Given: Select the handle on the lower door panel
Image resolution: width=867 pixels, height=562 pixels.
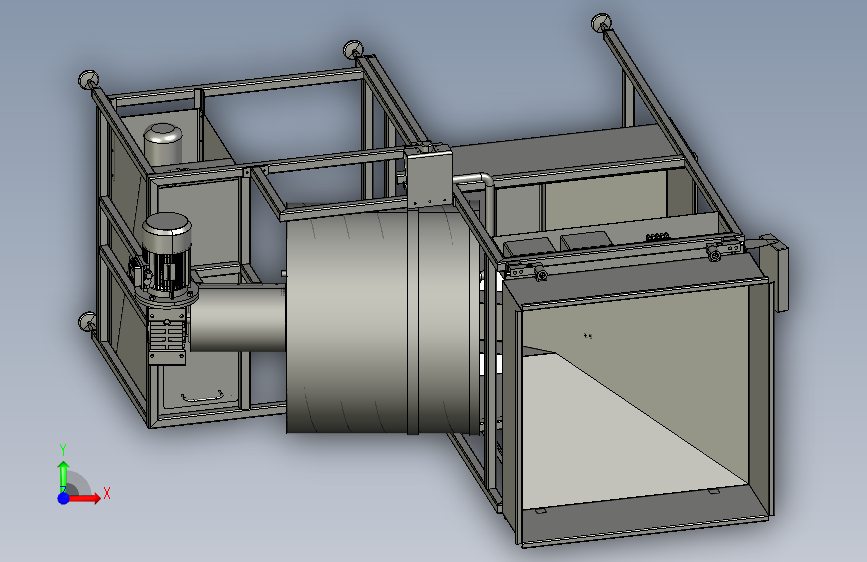Looking at the screenshot, I should point(202,396).
